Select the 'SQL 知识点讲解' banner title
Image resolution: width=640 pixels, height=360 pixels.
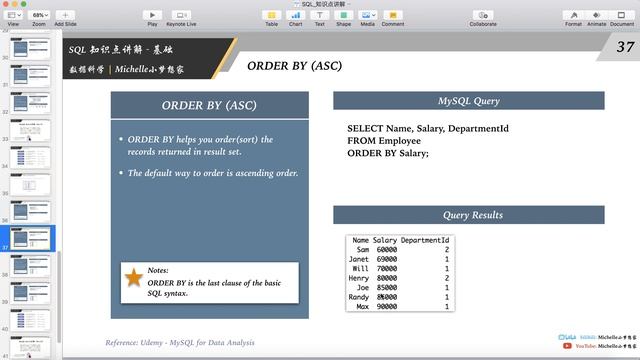(120, 50)
